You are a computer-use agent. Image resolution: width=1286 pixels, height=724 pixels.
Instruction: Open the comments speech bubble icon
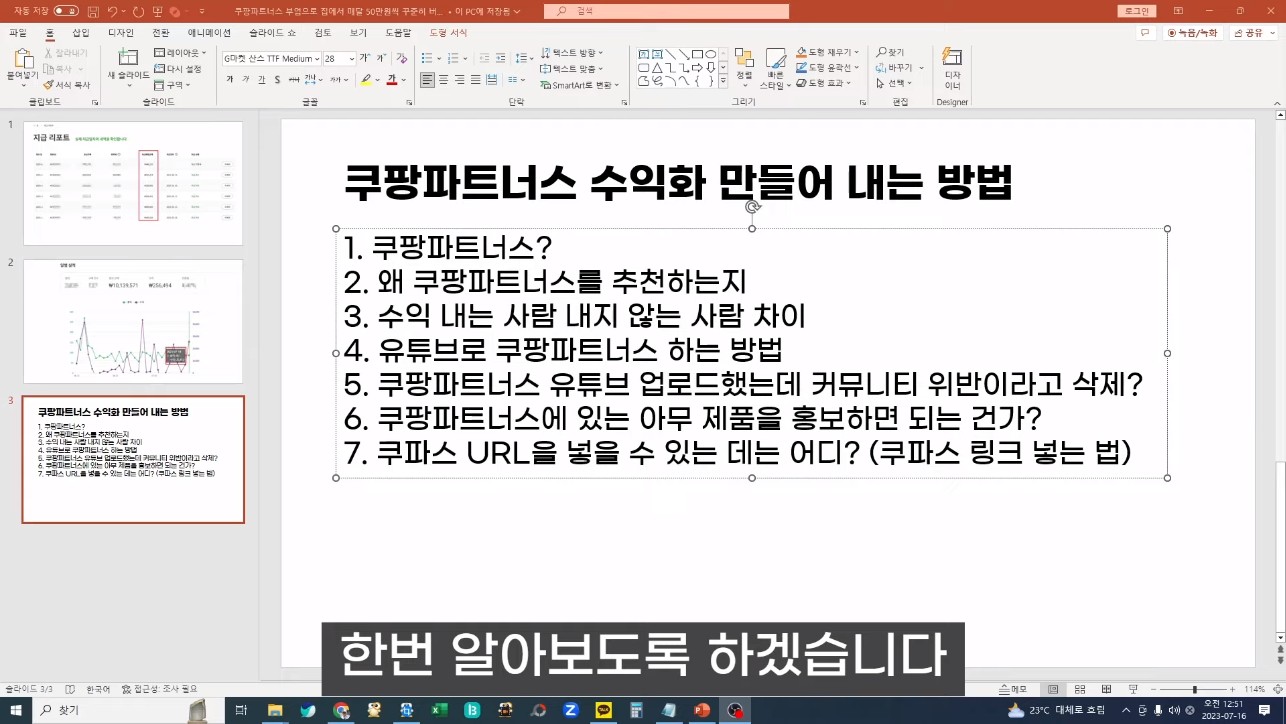1145,33
